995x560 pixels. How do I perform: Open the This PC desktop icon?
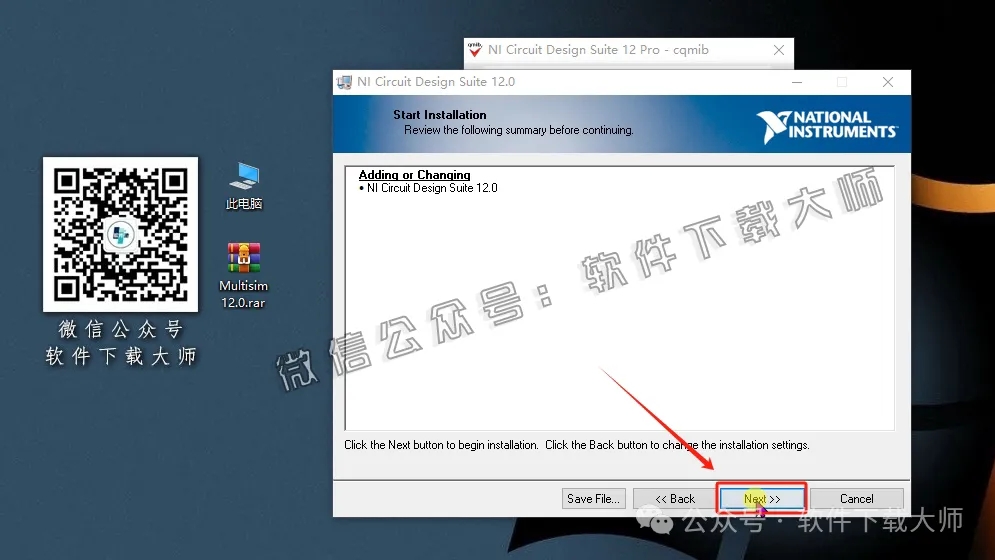244,185
